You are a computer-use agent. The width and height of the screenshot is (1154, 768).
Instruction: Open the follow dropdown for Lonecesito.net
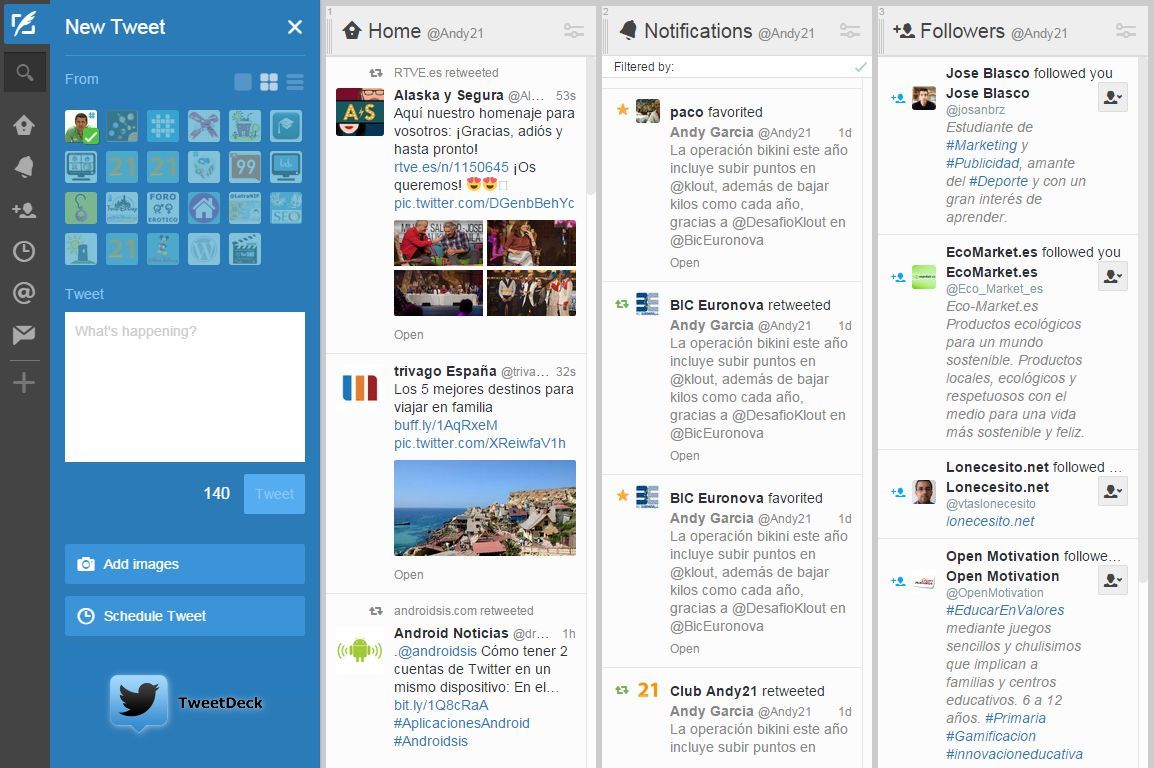click(1113, 491)
